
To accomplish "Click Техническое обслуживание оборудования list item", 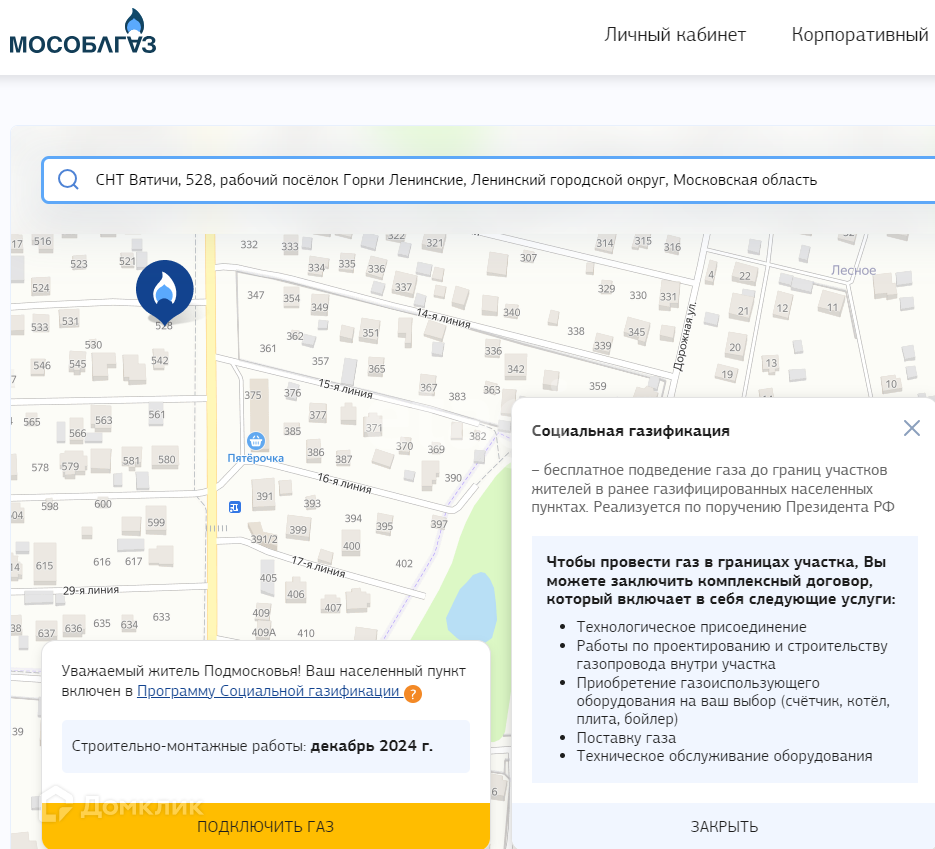I will point(724,756).
